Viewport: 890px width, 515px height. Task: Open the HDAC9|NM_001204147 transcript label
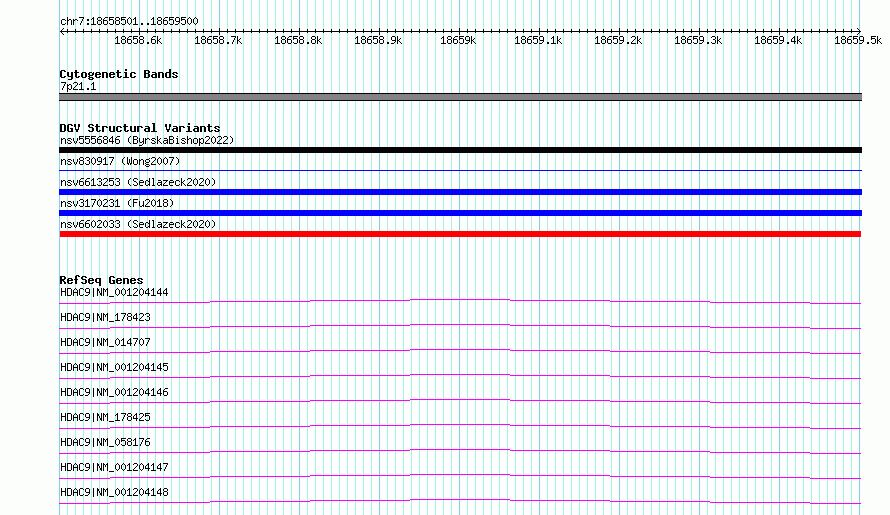click(114, 467)
